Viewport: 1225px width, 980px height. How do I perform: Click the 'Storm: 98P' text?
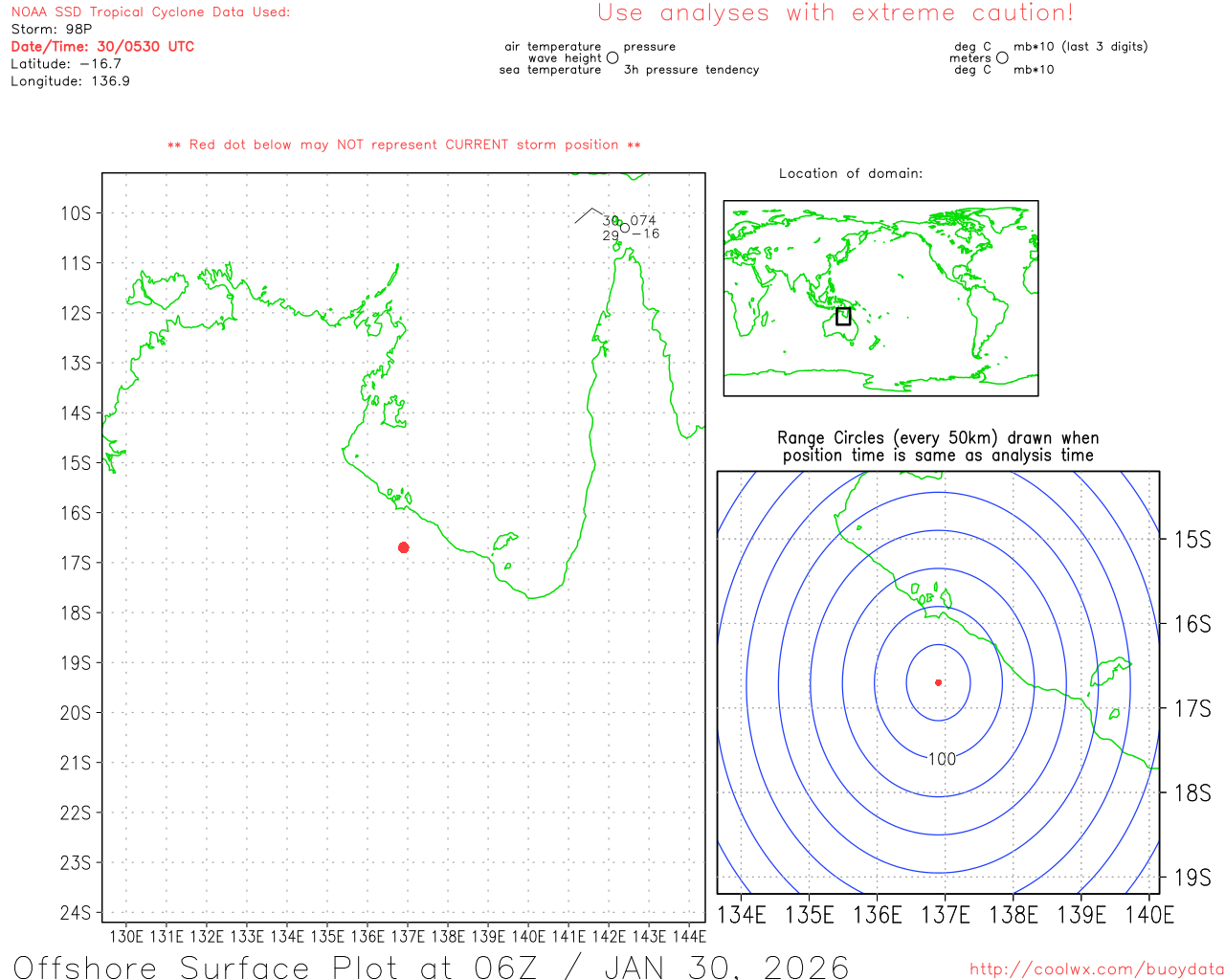52,30
